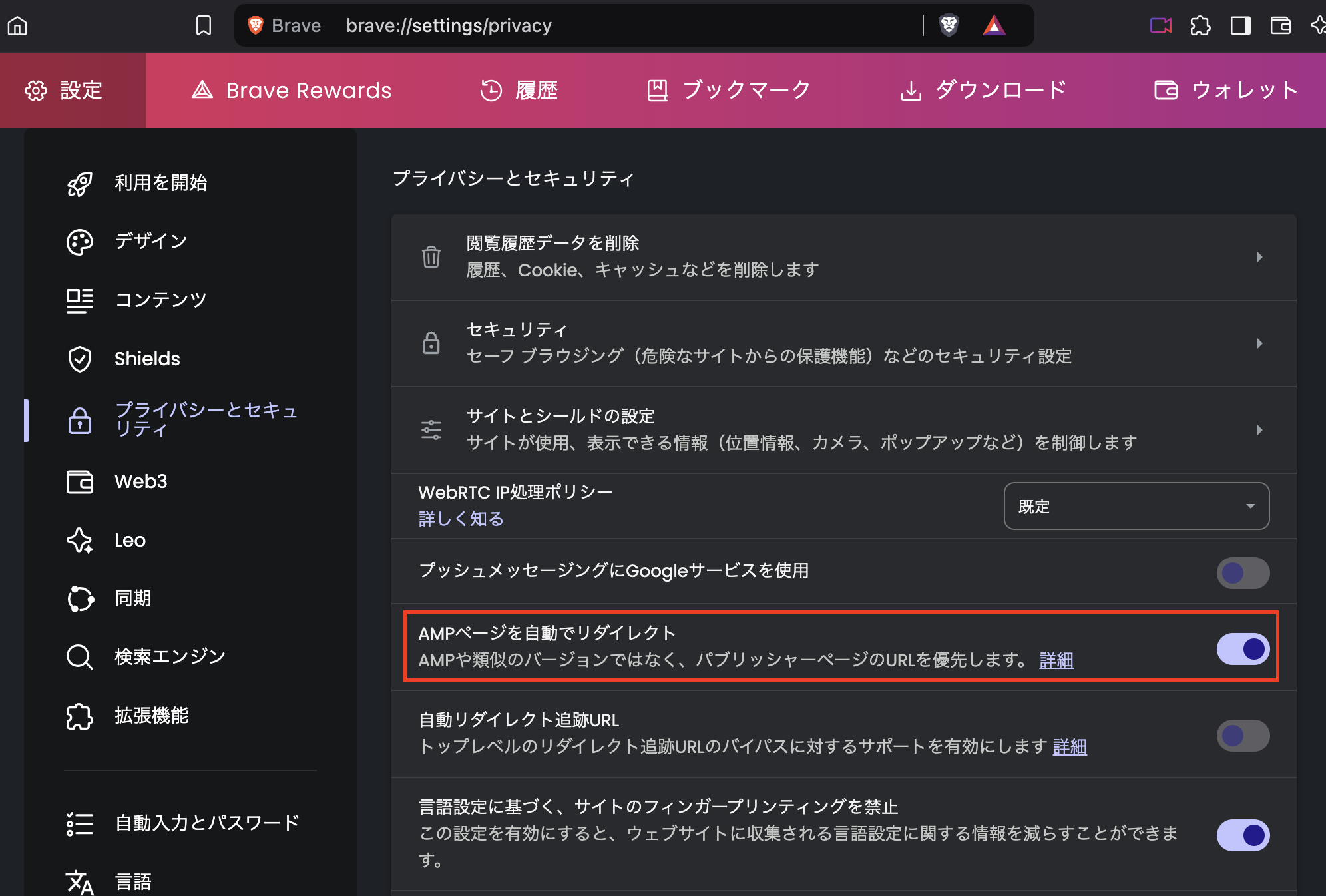1326x896 pixels.
Task: Select 検索エンジン in settings sidebar
Action: [170, 658]
